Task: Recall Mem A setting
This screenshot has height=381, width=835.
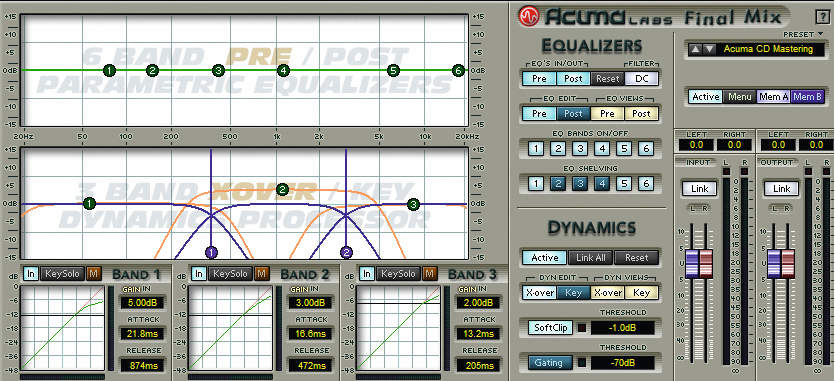Action: (774, 97)
